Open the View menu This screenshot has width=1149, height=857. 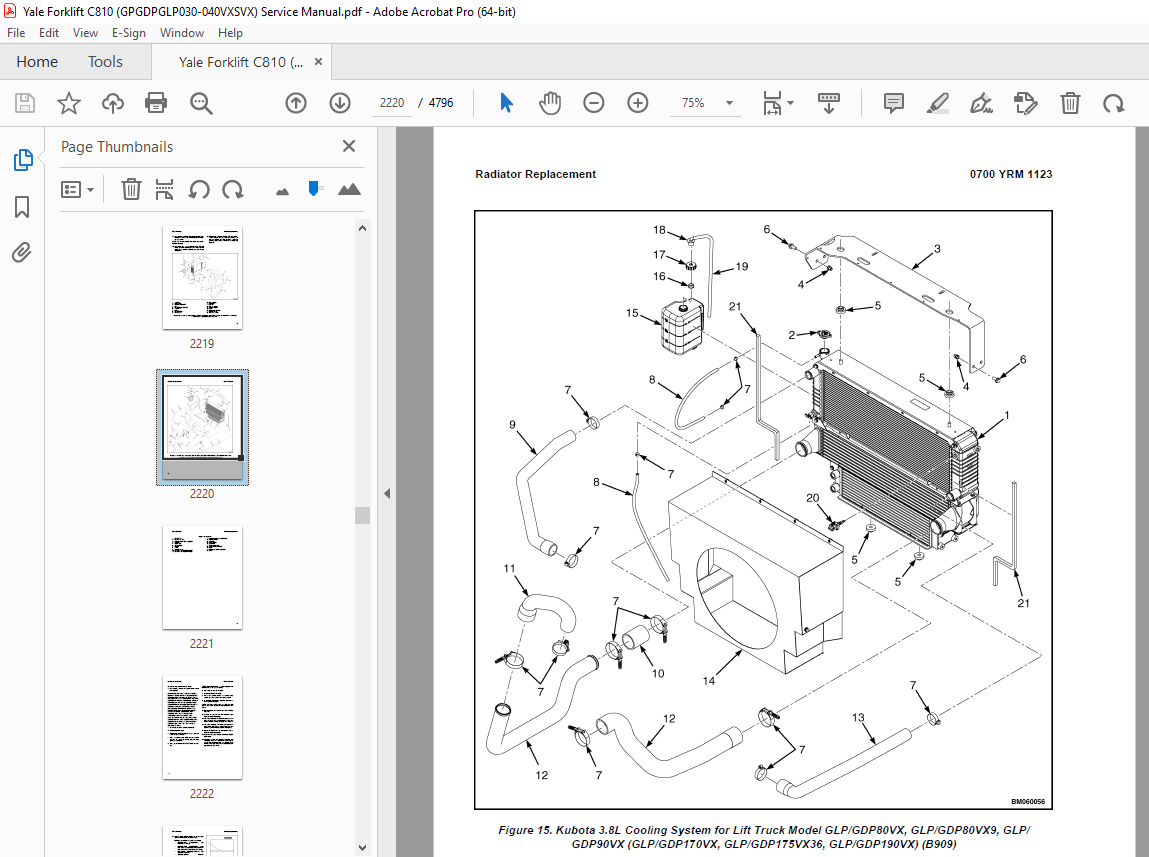click(85, 33)
